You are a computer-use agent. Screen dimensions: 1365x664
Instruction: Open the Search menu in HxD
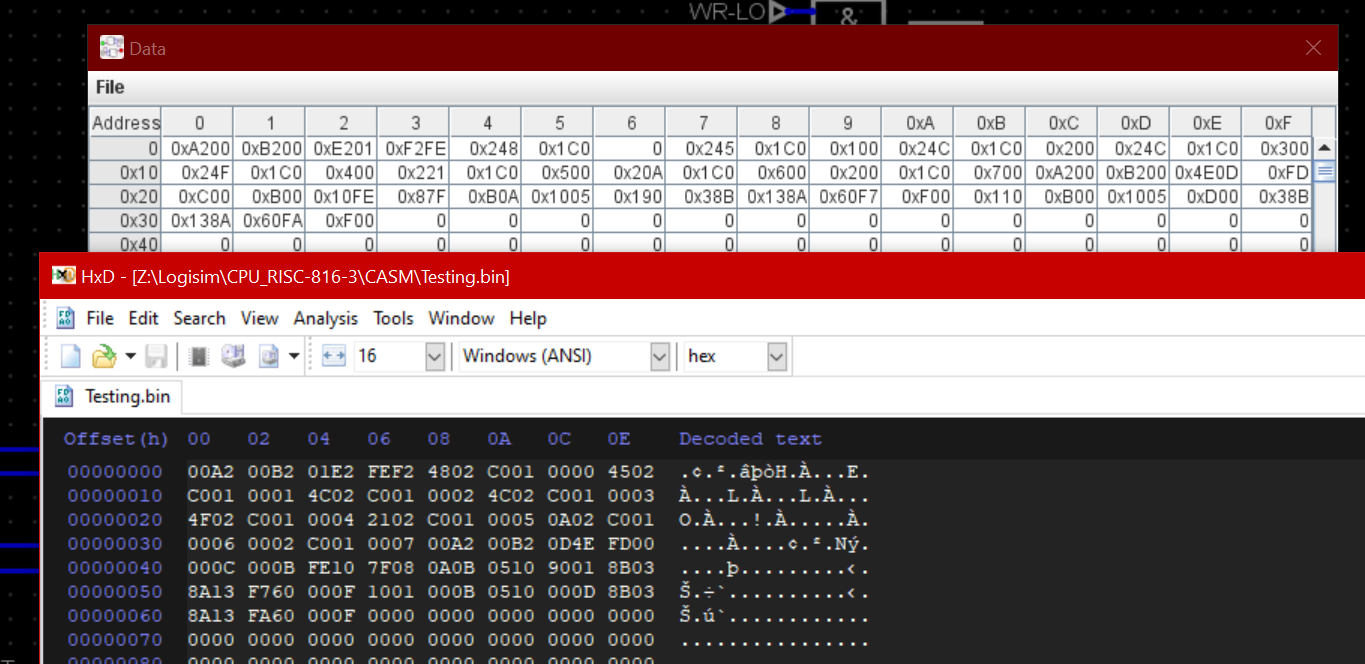point(199,318)
